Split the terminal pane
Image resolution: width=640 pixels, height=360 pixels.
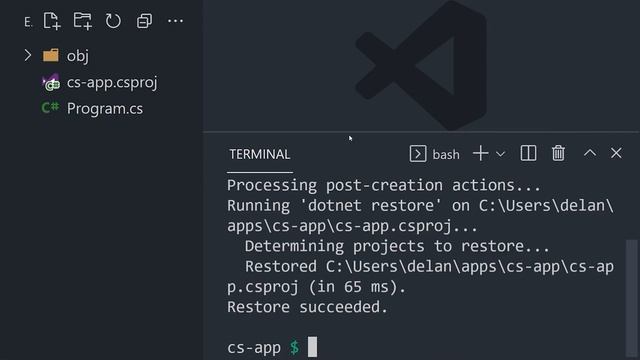tap(528, 153)
